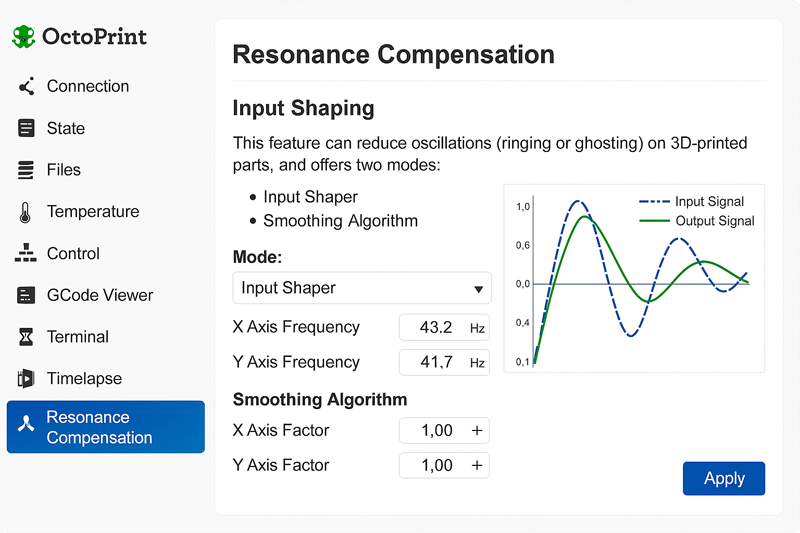Click the Terminal hourglass icon
The height and width of the screenshot is (533, 800).
point(26,337)
